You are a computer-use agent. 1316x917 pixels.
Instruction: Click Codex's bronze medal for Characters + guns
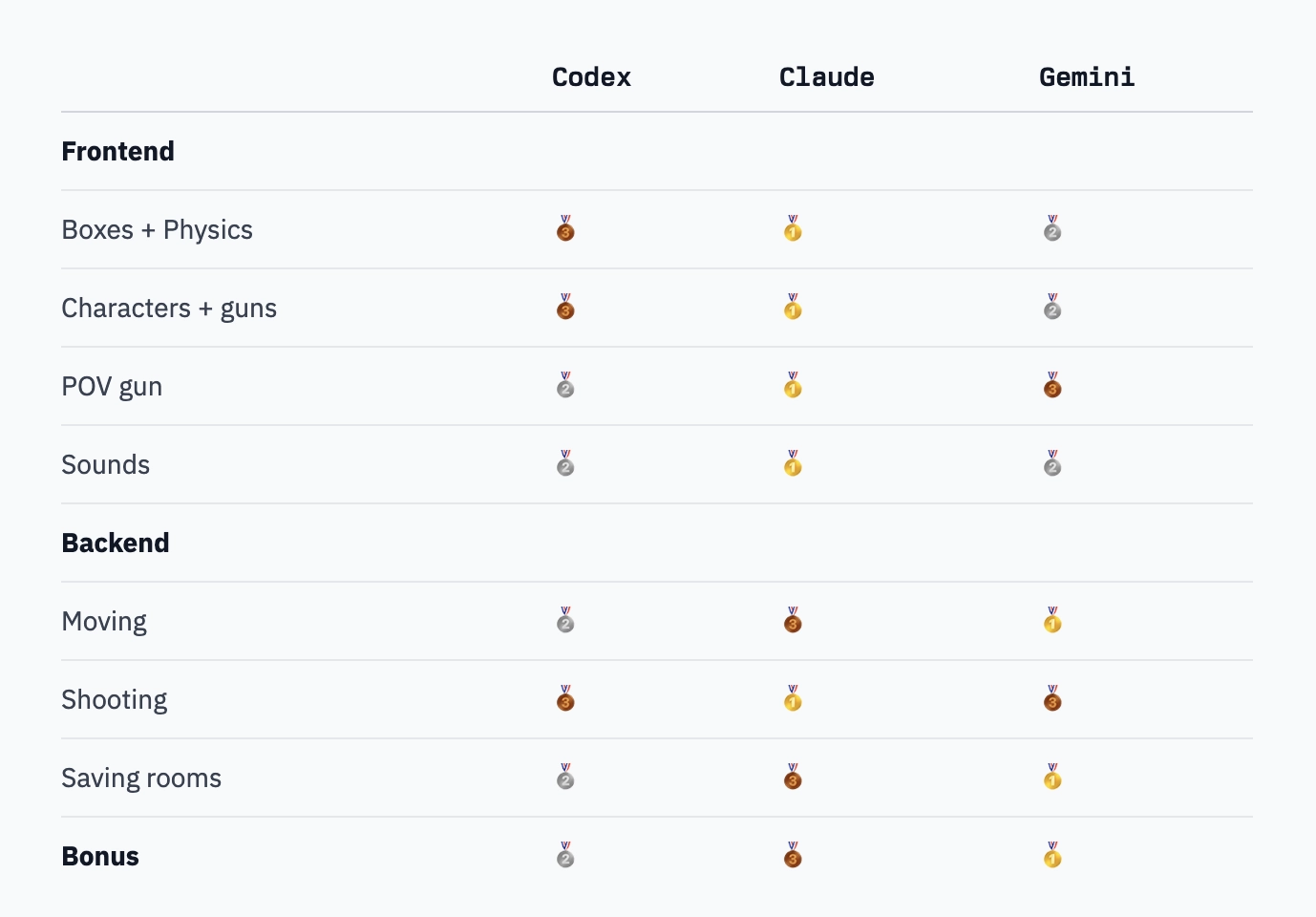click(x=565, y=308)
